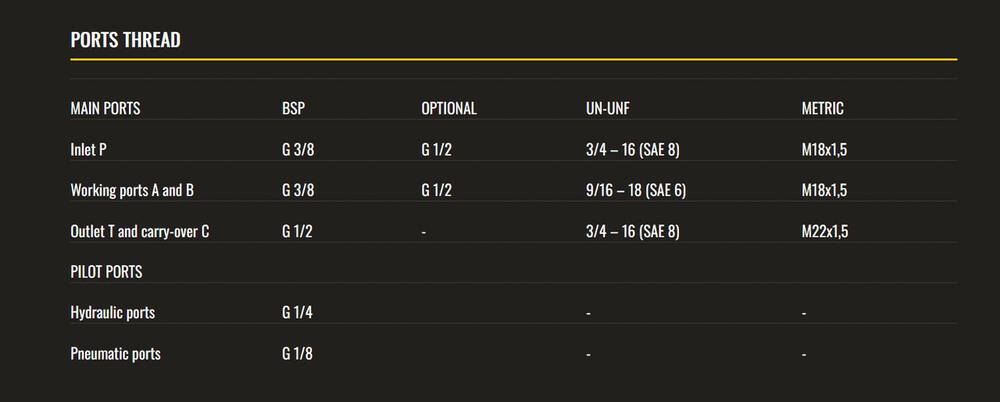This screenshot has width=1000, height=402.
Task: Click the PILOT PORTS section label
Action: 106,272
